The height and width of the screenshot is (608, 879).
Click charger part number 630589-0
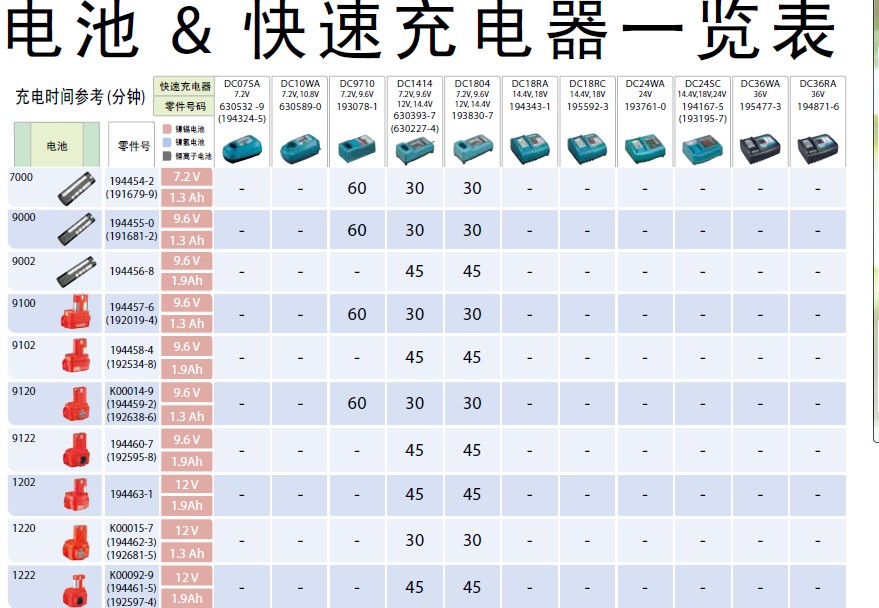[x=300, y=106]
